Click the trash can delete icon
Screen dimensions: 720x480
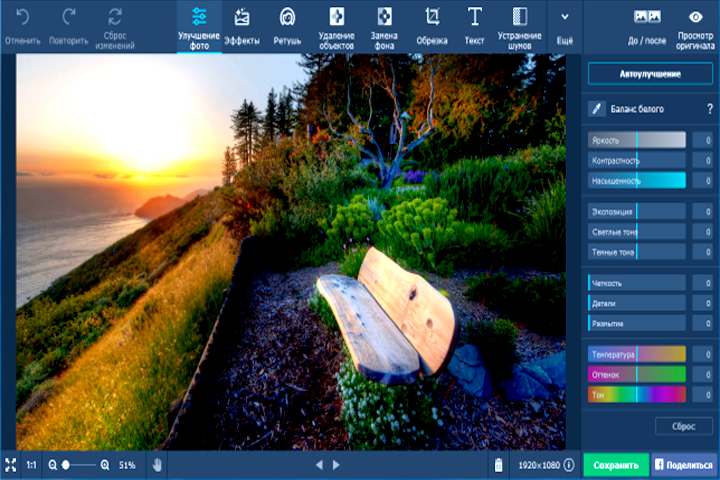point(498,465)
